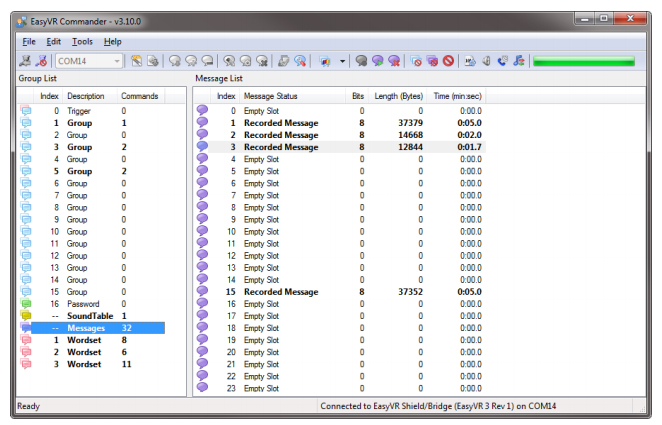662x425 pixels.
Task: Click the Add Command speech bubble icon
Action: click(175, 61)
